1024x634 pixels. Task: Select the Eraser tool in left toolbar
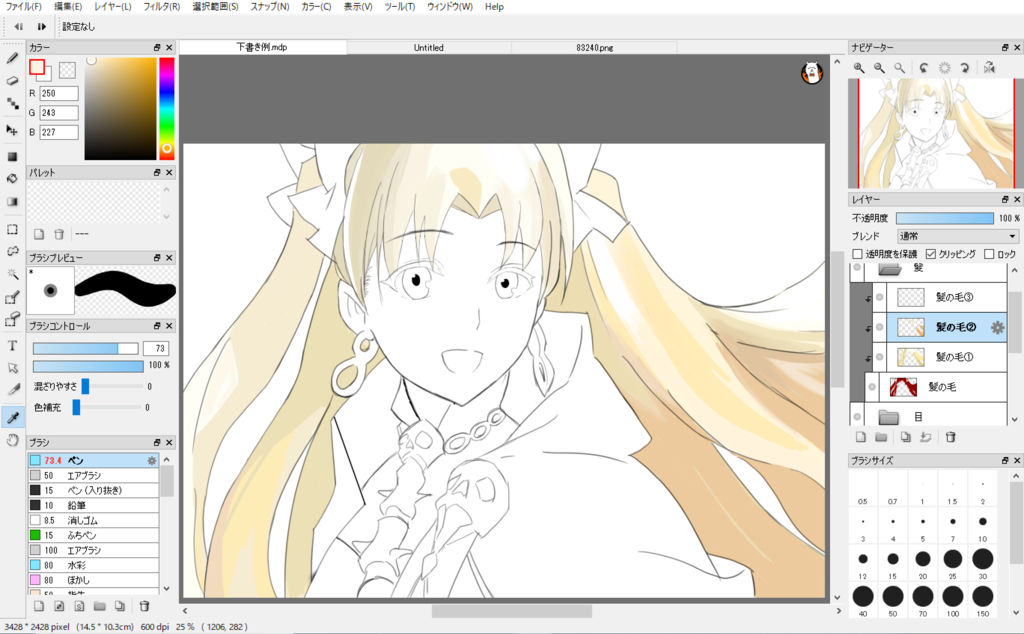click(12, 80)
